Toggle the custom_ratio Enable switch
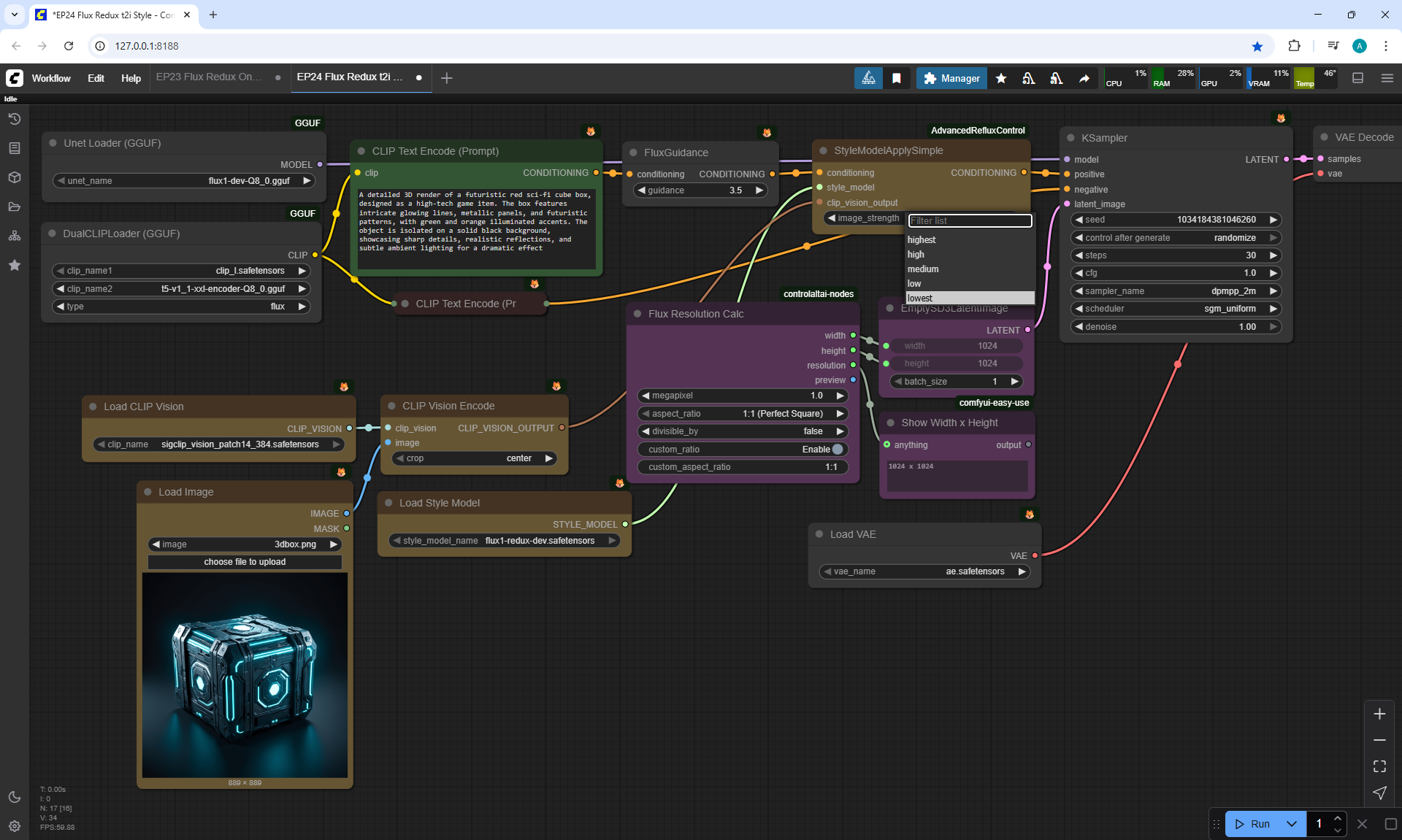Viewport: 1402px width, 840px height. tap(837, 450)
